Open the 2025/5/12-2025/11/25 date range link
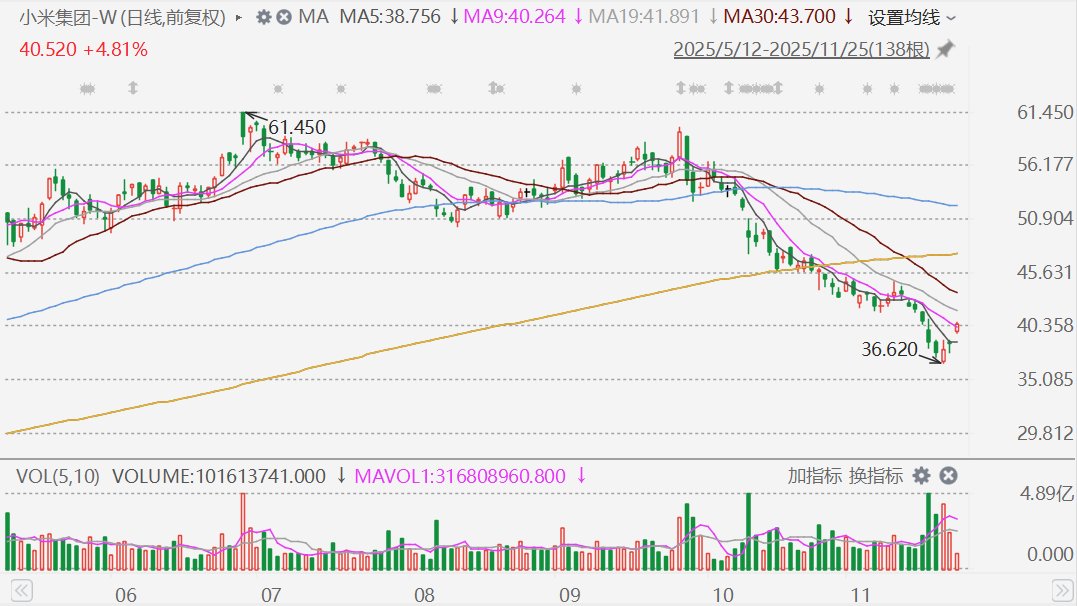1077x606 pixels. click(x=801, y=49)
